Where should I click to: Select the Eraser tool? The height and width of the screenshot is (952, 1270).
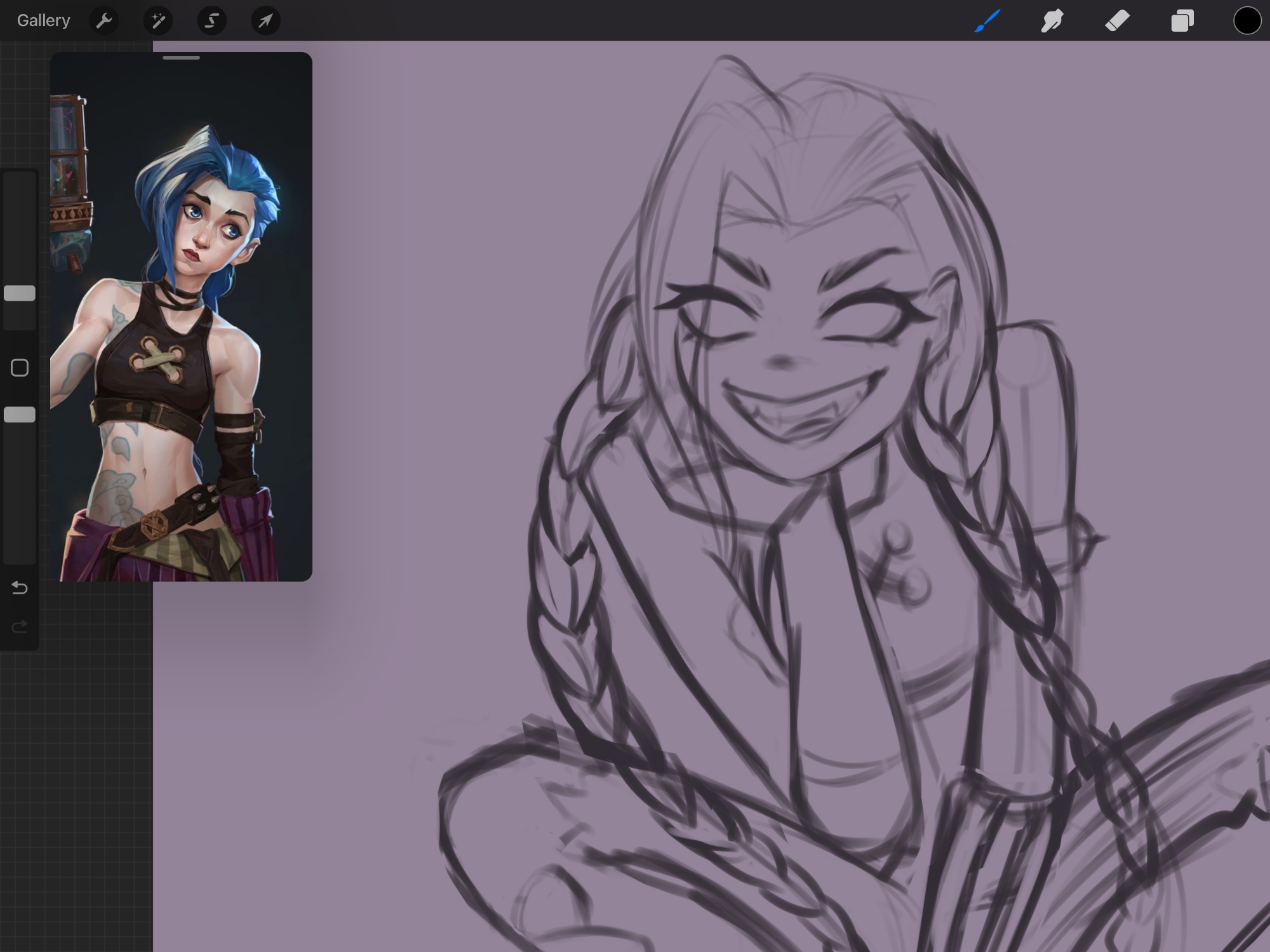click(1117, 21)
